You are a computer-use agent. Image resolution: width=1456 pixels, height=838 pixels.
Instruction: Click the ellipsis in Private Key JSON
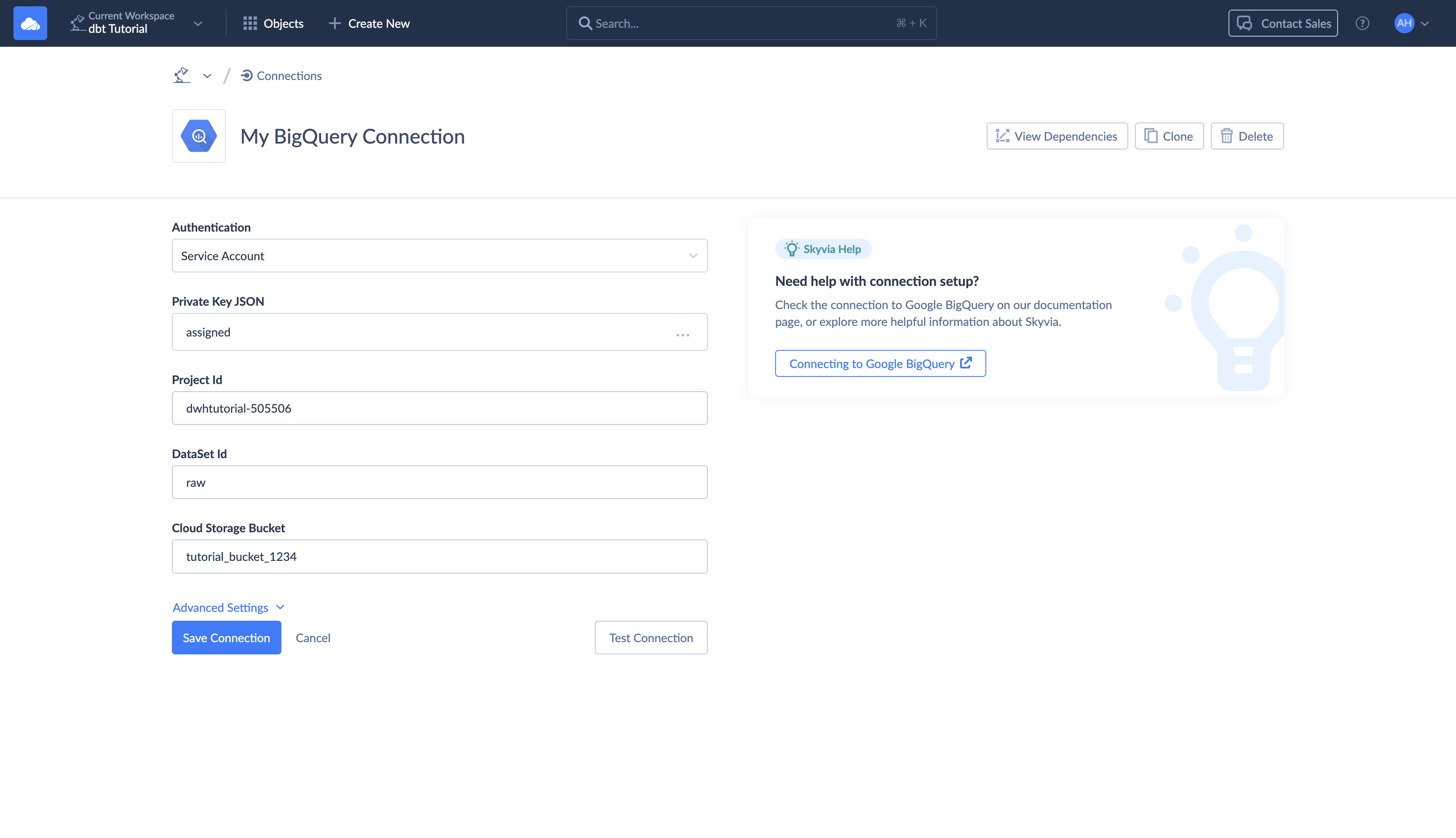pyautogui.click(x=683, y=334)
